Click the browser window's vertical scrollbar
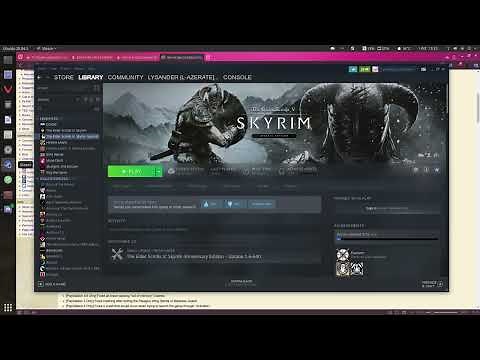Viewport: 480px width, 360px height. (478, 108)
